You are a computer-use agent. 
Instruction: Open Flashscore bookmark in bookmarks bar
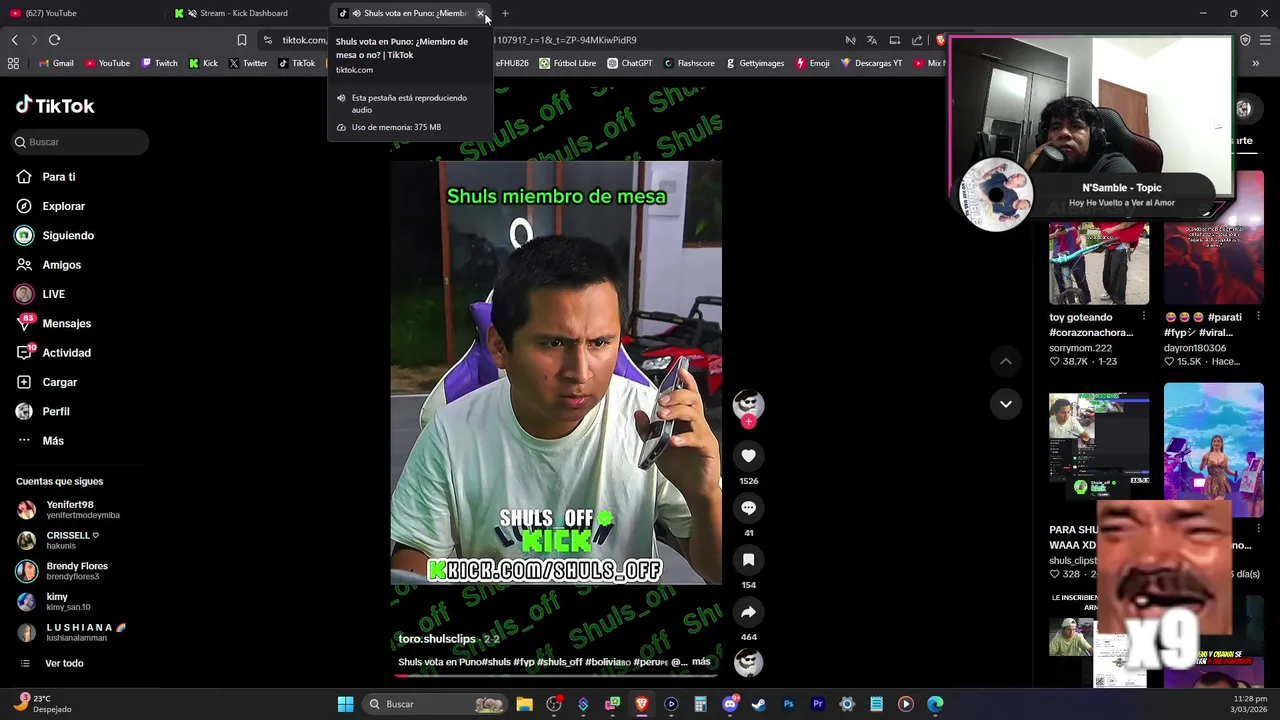[x=688, y=63]
